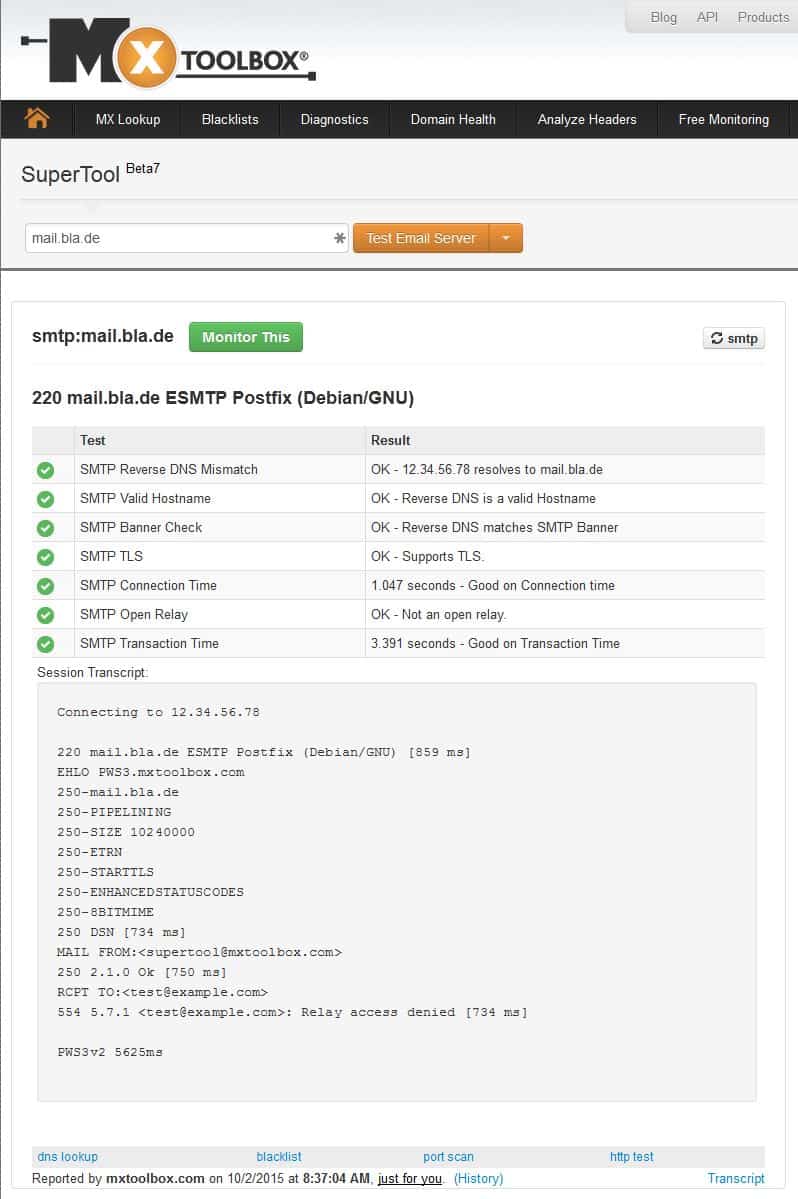Click the Test Email Server button
Image resolution: width=798 pixels, height=1199 pixels.
pos(421,238)
